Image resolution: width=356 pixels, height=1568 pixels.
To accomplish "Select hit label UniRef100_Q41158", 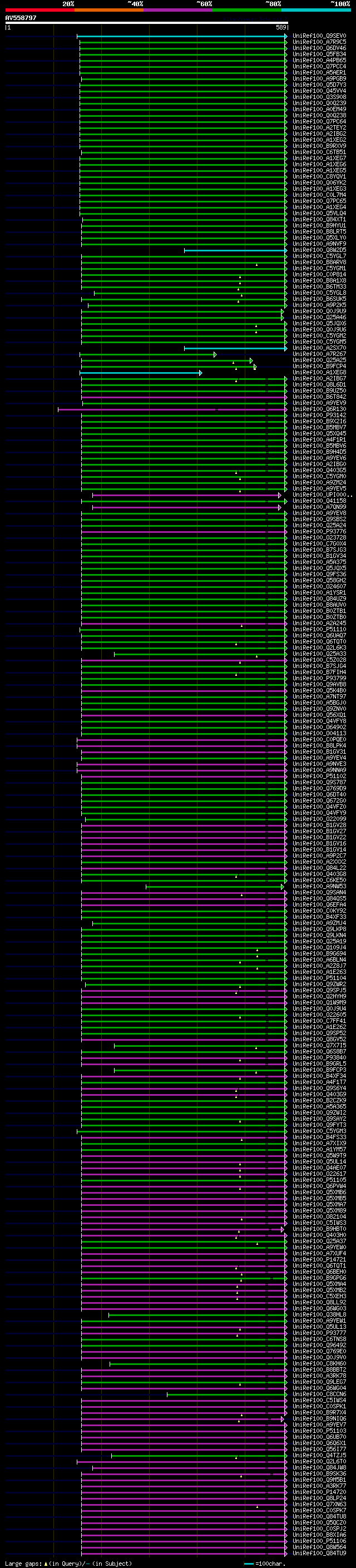I will [x=319, y=501].
